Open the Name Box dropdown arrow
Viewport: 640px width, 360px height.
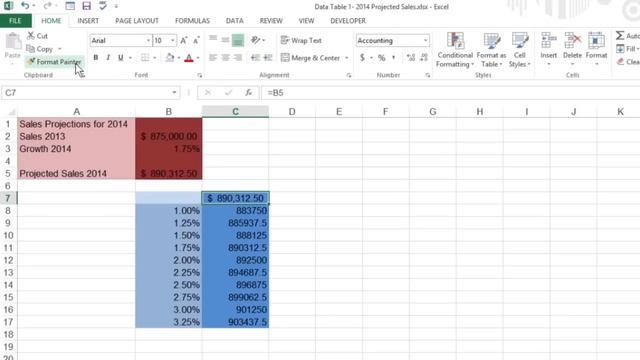coord(174,93)
